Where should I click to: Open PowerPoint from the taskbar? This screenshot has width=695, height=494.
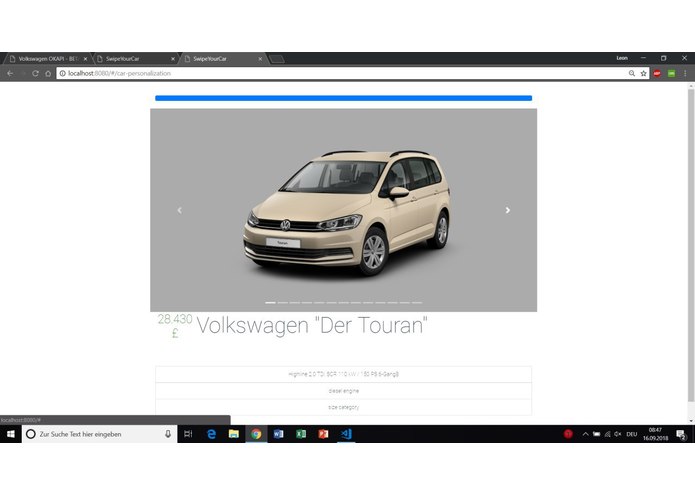[323, 434]
